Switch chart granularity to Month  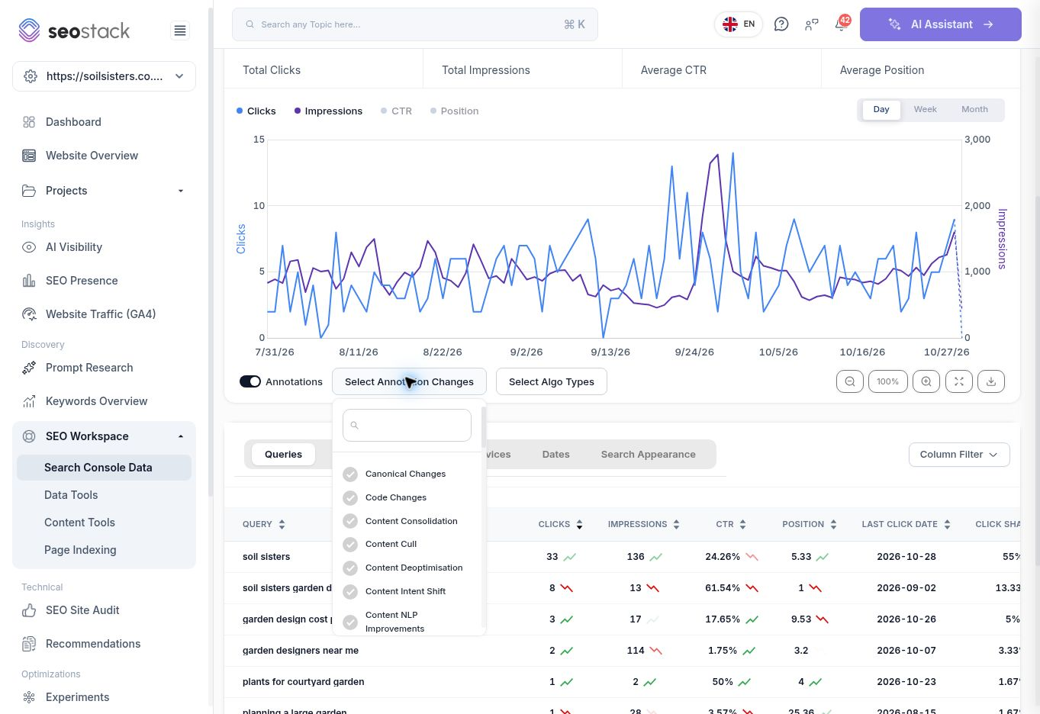pos(974,109)
